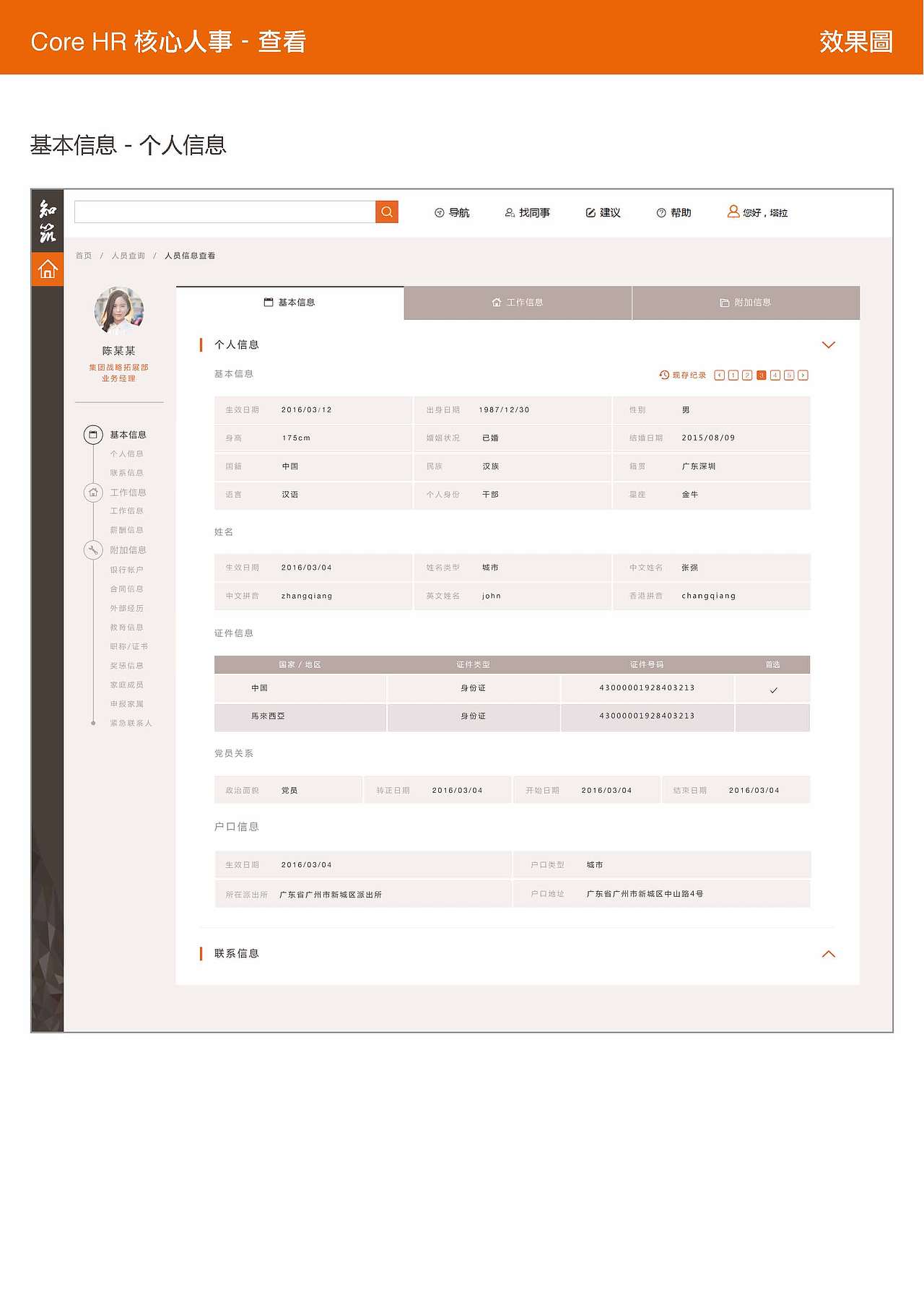Click the 国家 / 地区 column header

[x=300, y=665]
